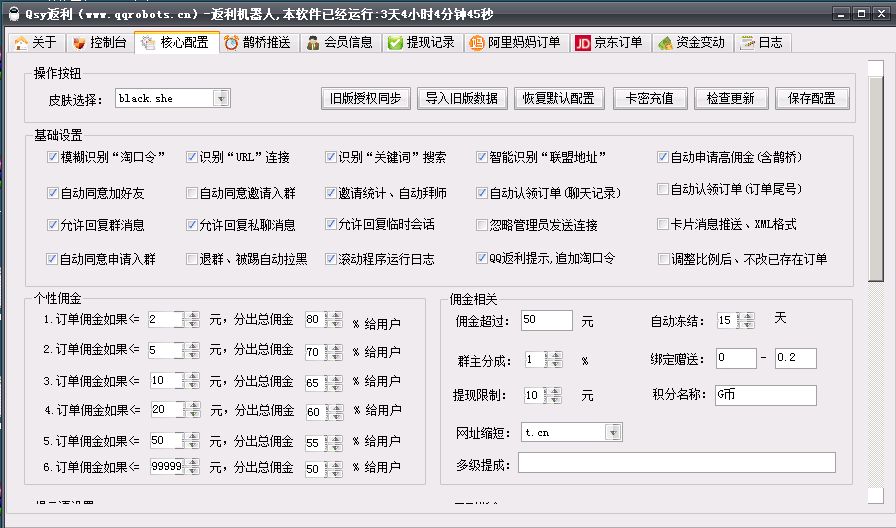Screen dimensions: 896x528
Task: Switch to the 提现记录 tab
Action: [x=422, y=42]
